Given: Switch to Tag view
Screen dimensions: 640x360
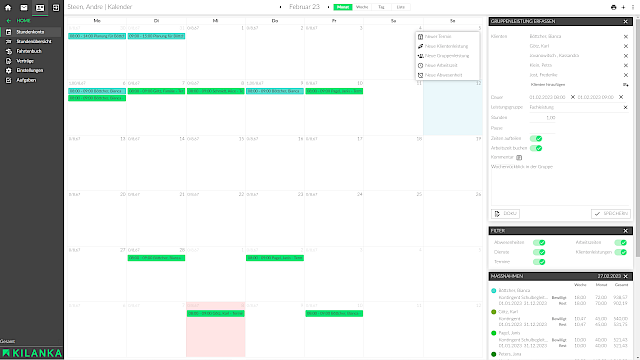Looking at the screenshot, I should [x=381, y=7].
